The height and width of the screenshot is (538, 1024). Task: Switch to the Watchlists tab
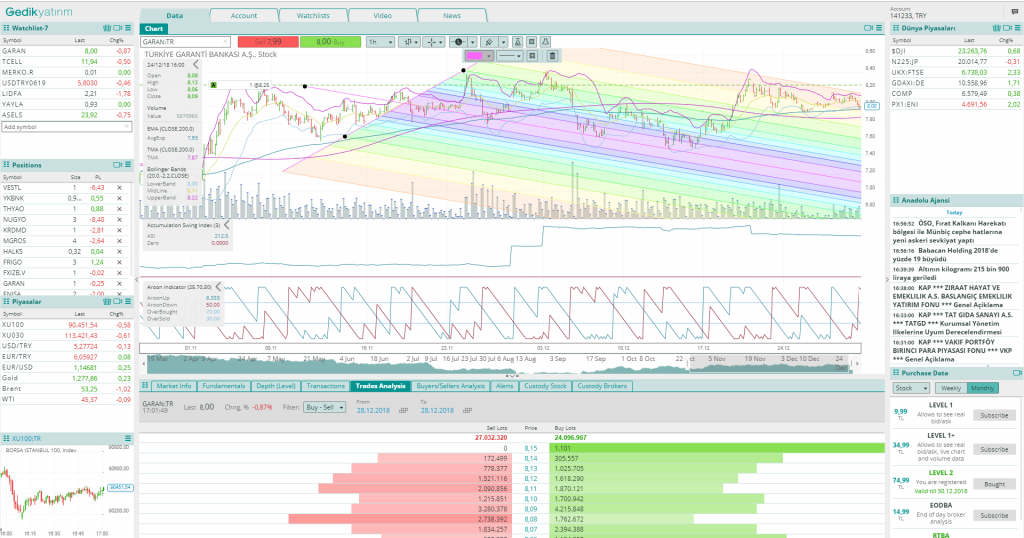tap(313, 16)
